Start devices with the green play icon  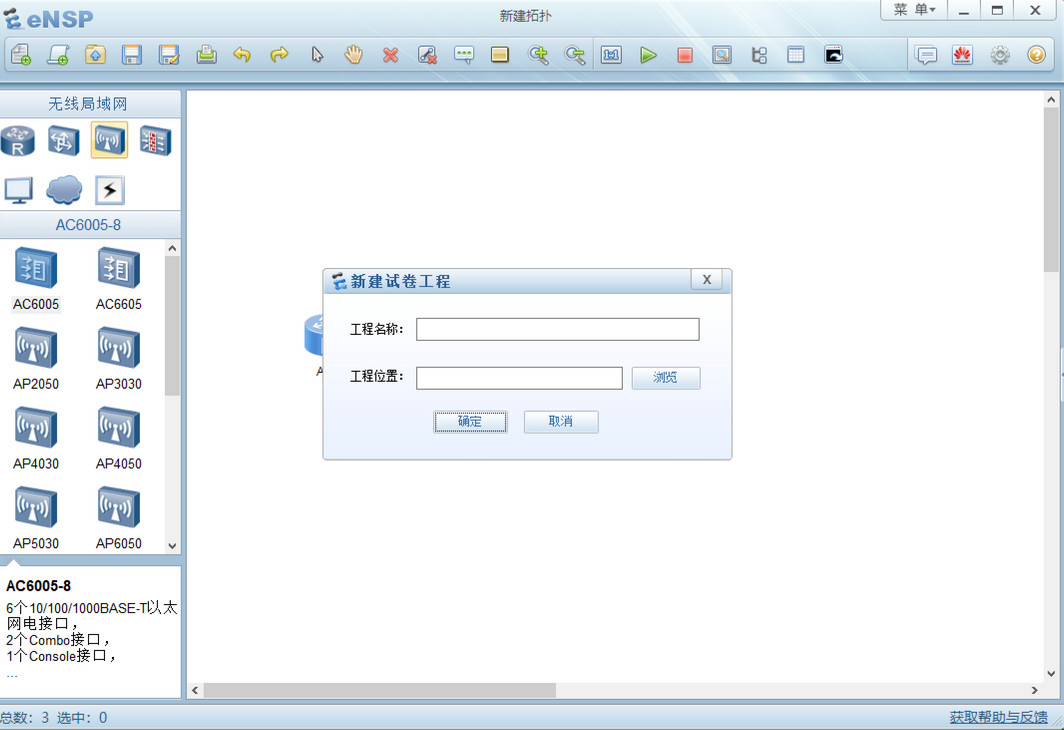click(x=648, y=55)
